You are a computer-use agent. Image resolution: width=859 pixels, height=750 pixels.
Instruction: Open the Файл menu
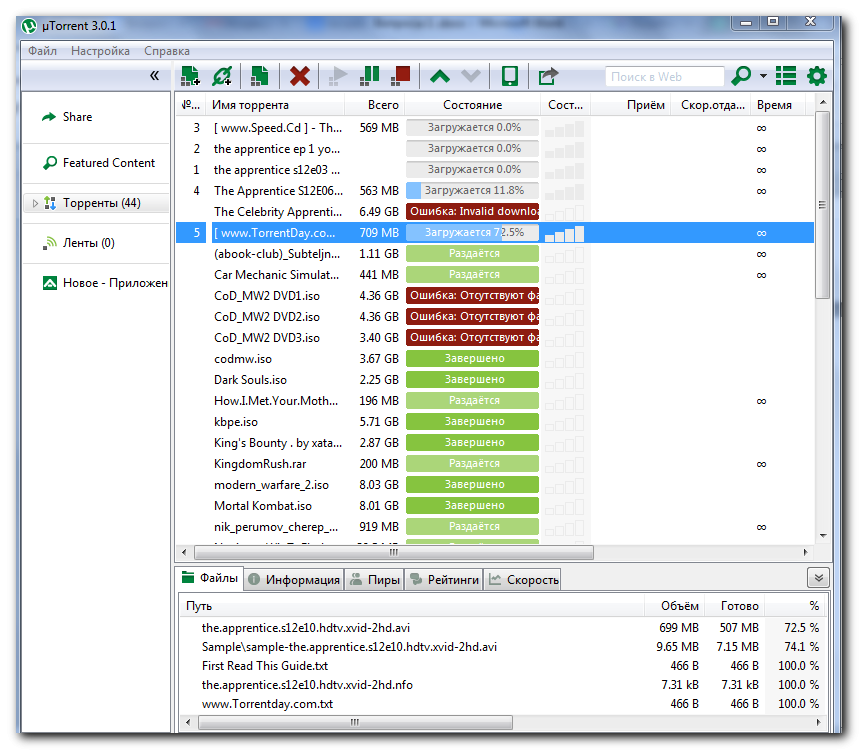click(43, 51)
